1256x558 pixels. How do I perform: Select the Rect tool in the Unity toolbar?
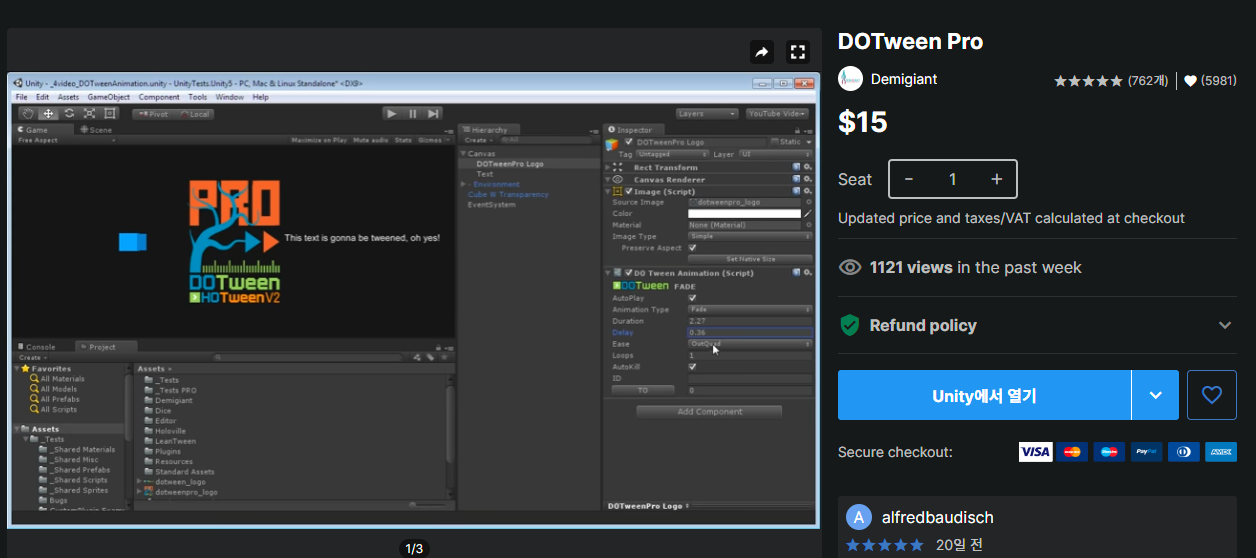pos(109,114)
